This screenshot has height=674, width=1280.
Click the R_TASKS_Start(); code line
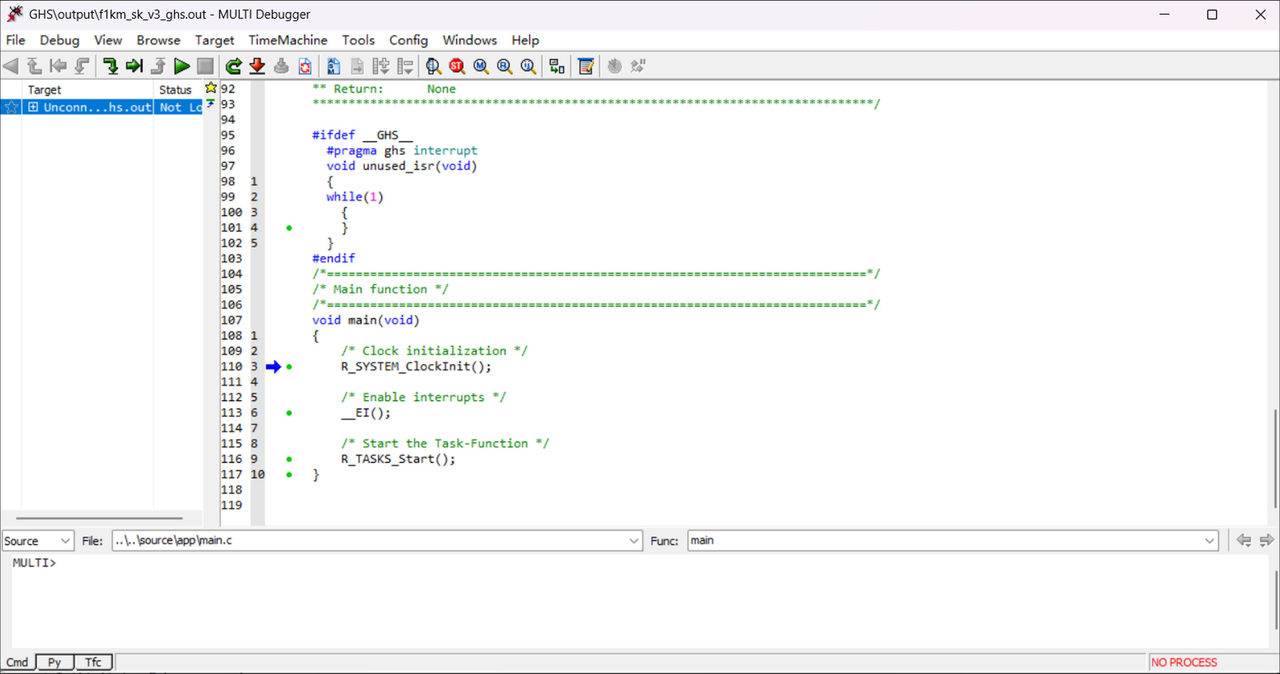398,459
